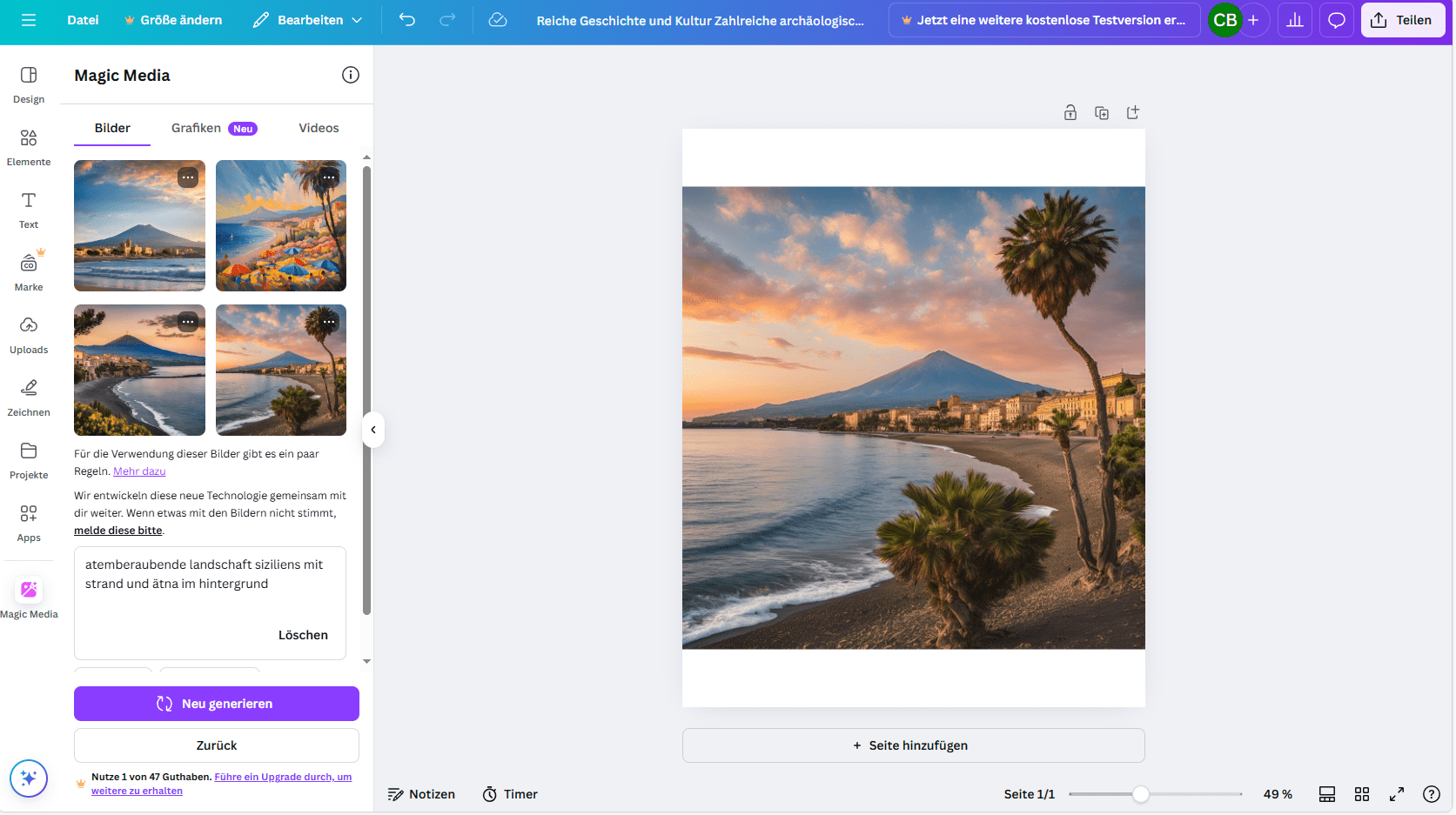Open the comments speech bubble icon

tap(1337, 20)
